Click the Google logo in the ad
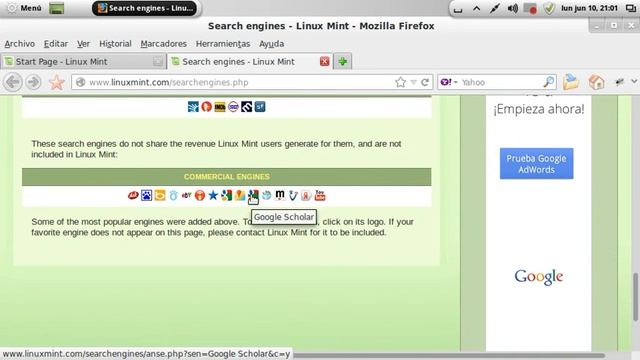This screenshot has height=360, width=640. click(x=539, y=277)
